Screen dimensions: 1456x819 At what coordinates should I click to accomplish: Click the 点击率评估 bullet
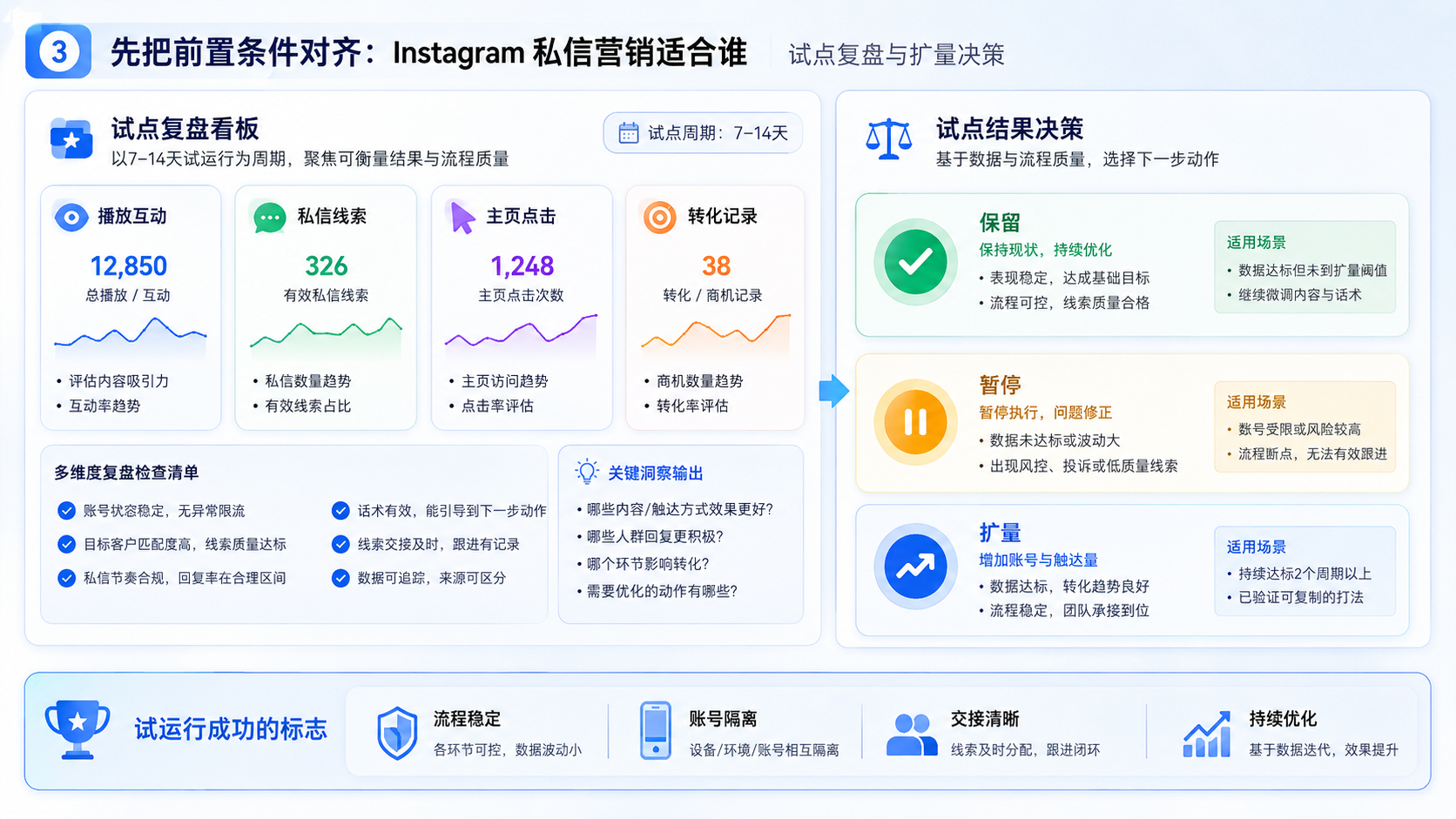(497, 406)
